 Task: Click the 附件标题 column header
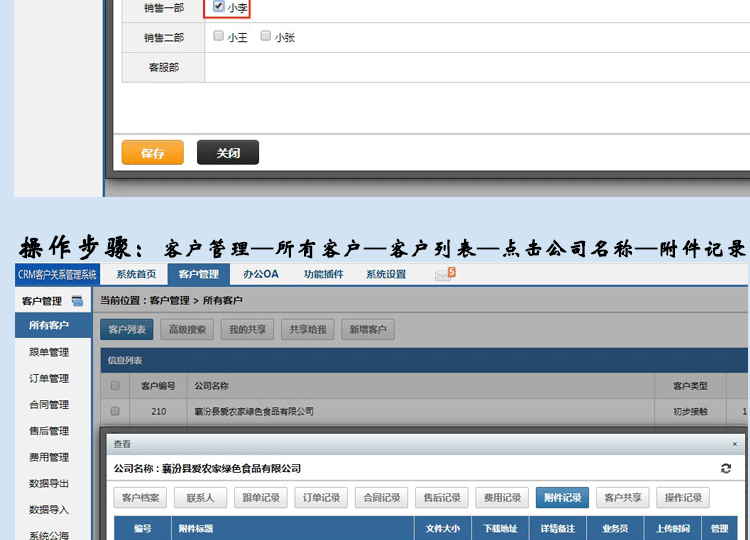[x=292, y=528]
